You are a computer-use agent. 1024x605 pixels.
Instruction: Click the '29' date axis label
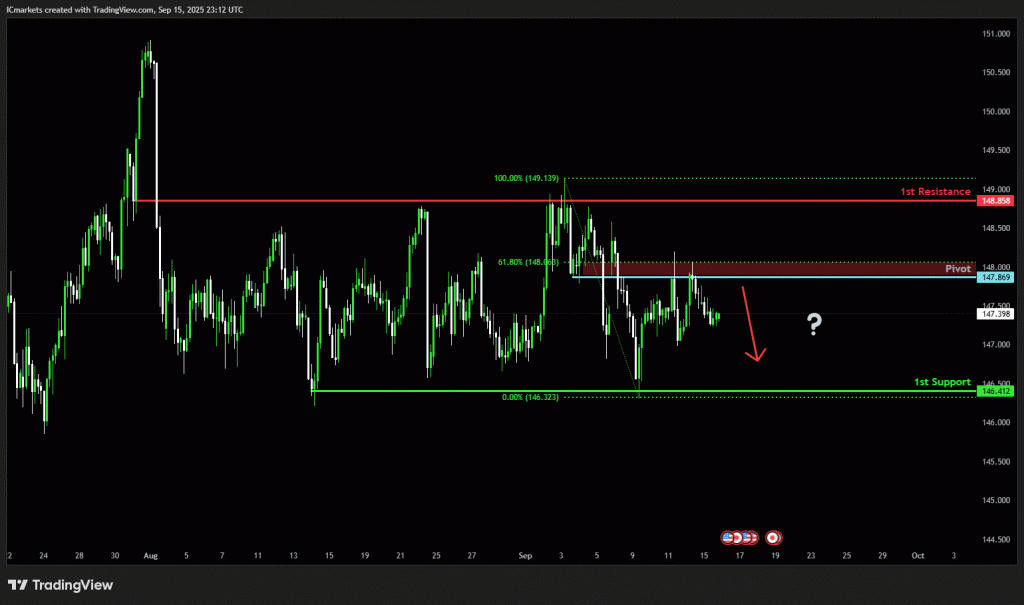[882, 556]
